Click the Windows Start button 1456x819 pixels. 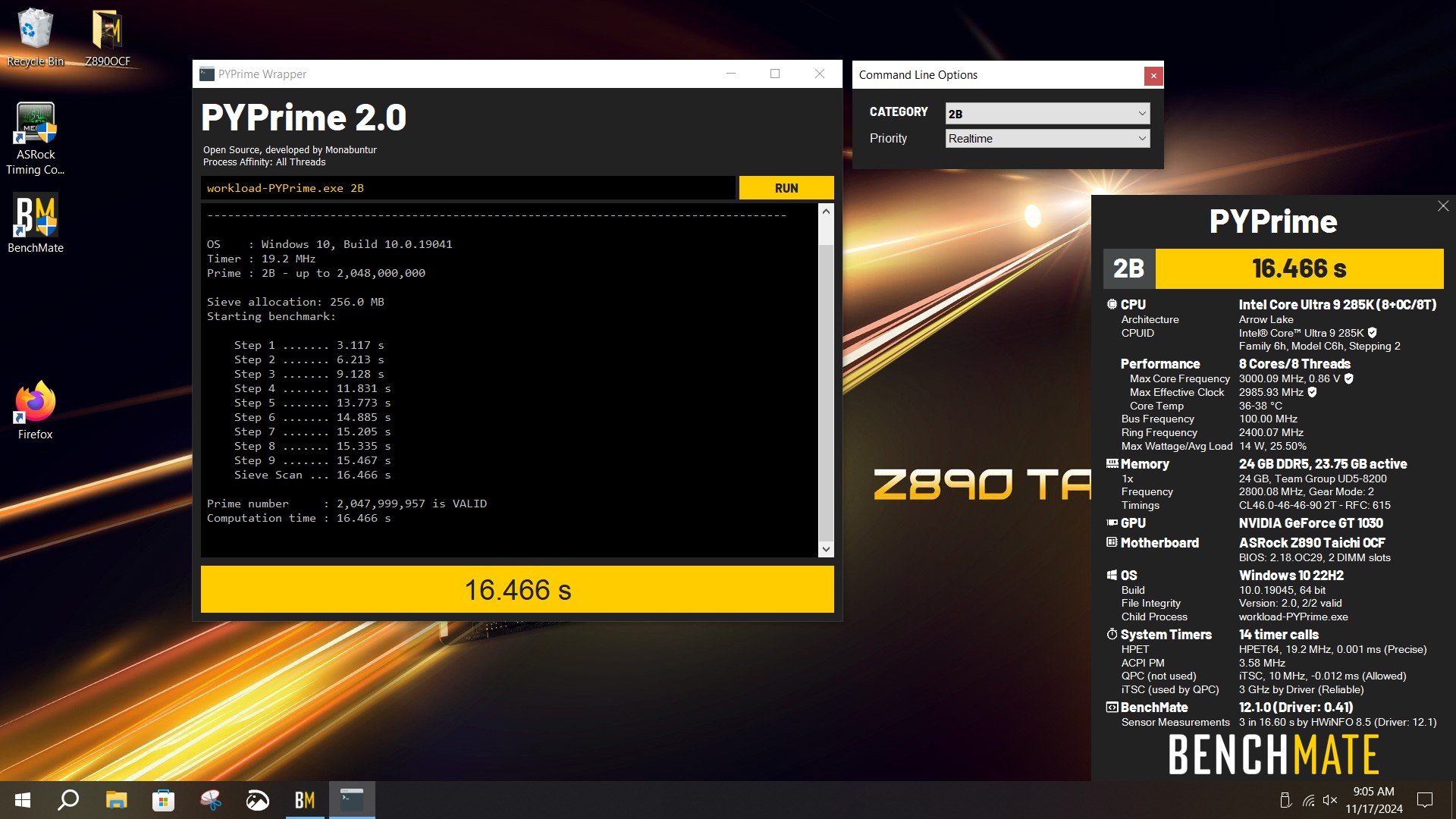click(x=23, y=800)
